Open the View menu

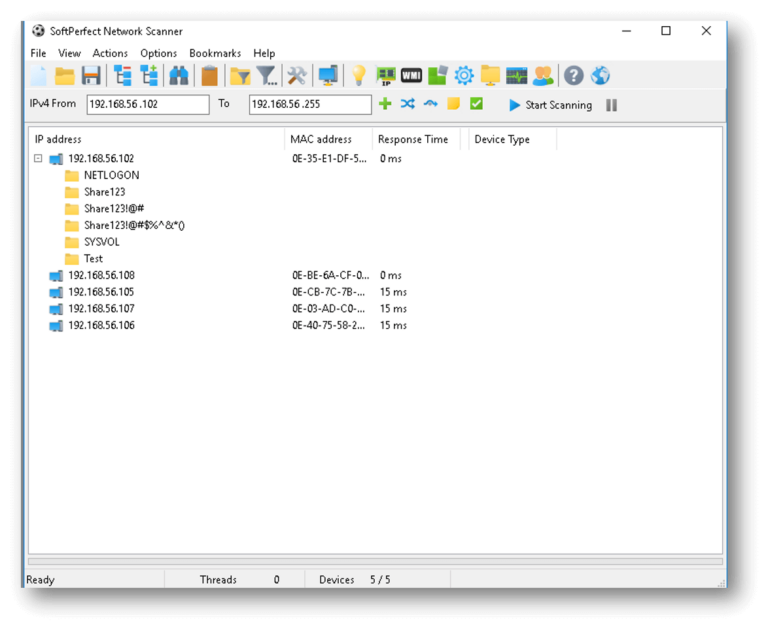69,53
